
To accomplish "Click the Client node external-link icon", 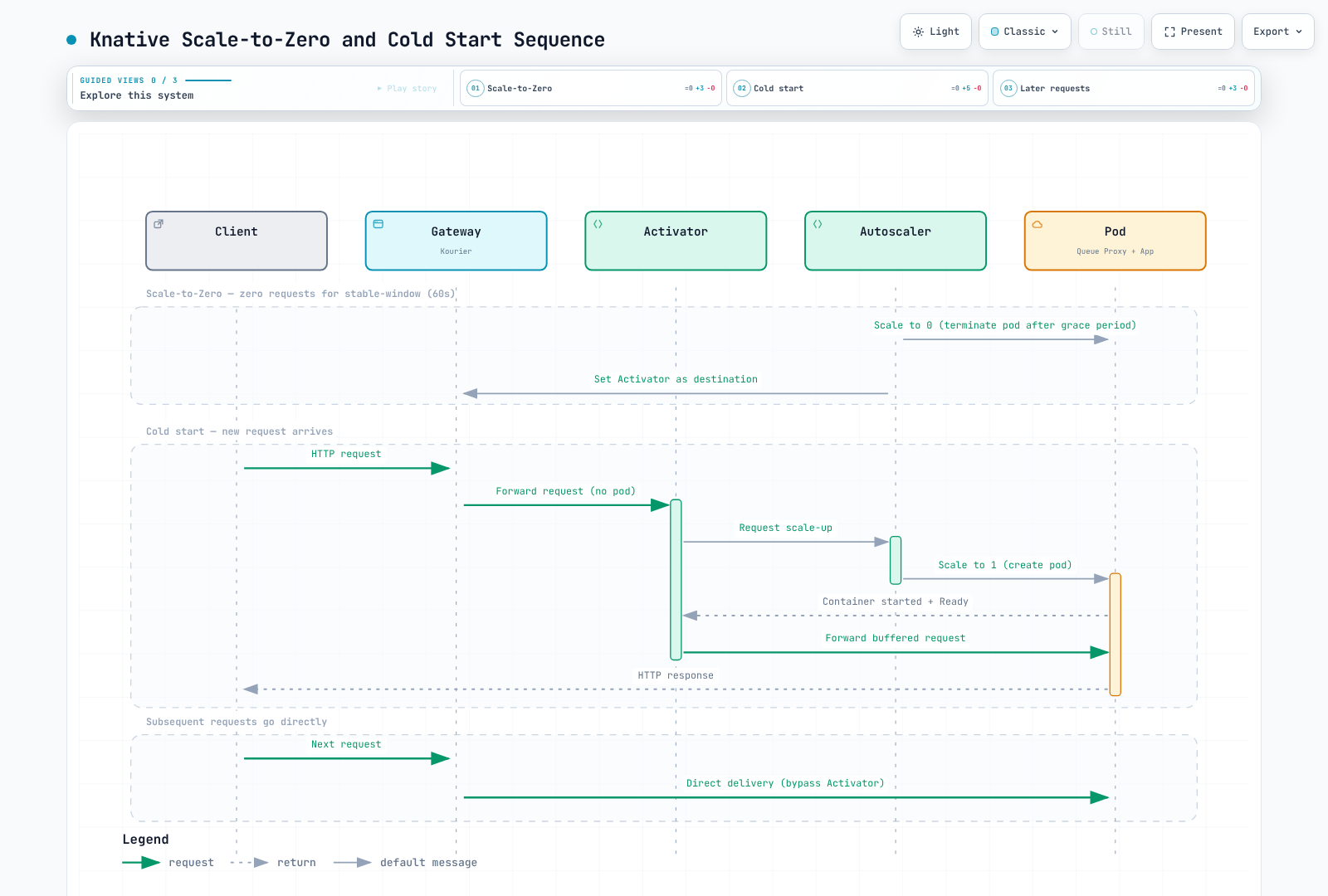I will tap(159, 224).
